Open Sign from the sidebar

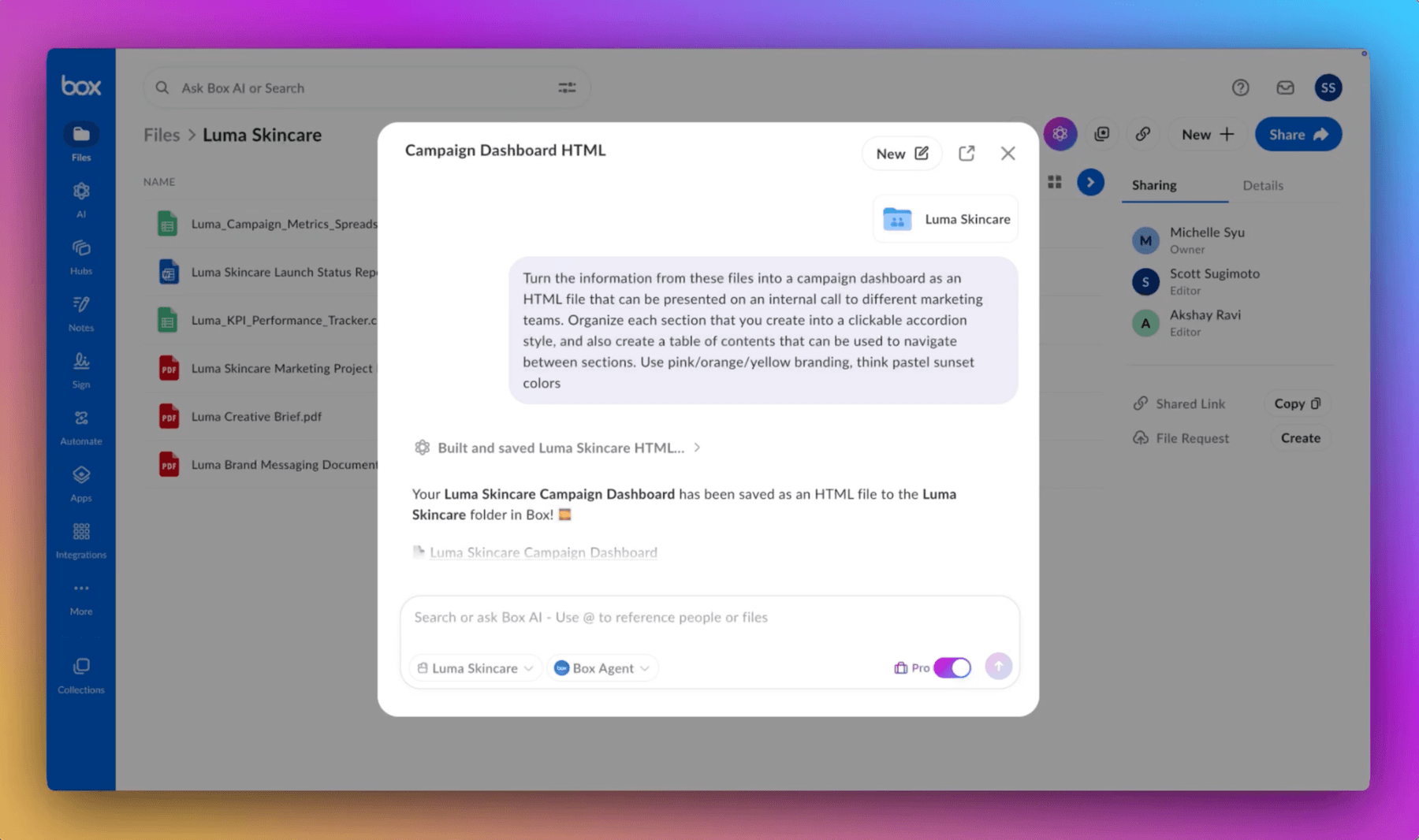click(x=81, y=370)
